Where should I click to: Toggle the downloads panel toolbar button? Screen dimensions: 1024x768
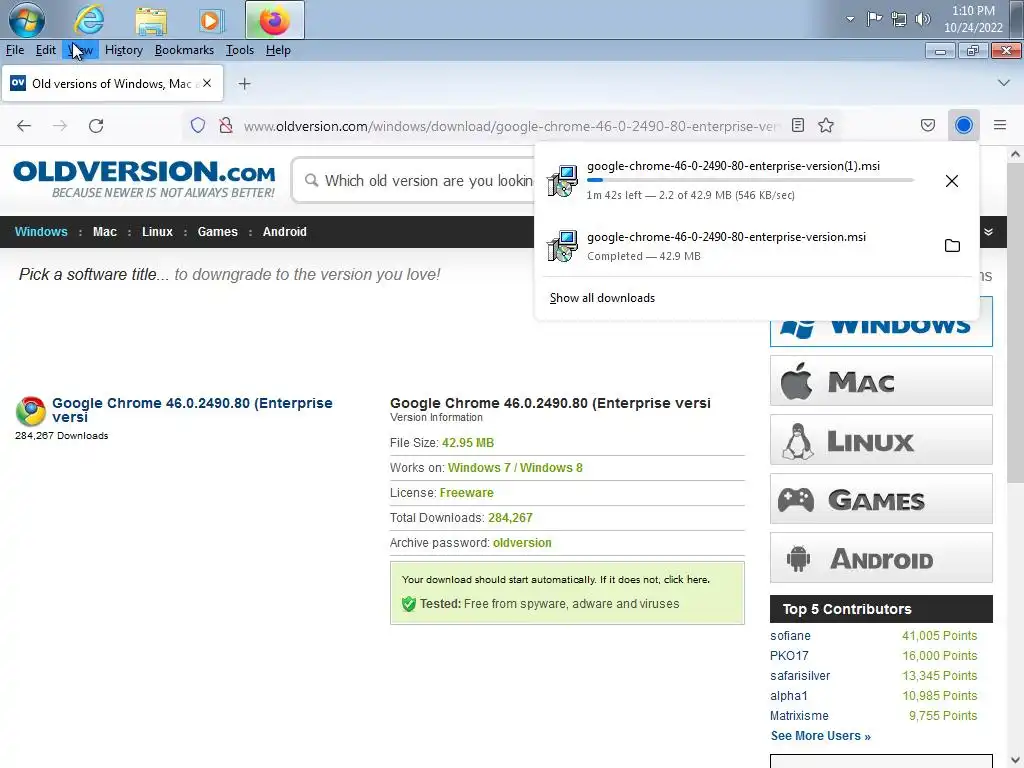[x=964, y=125]
